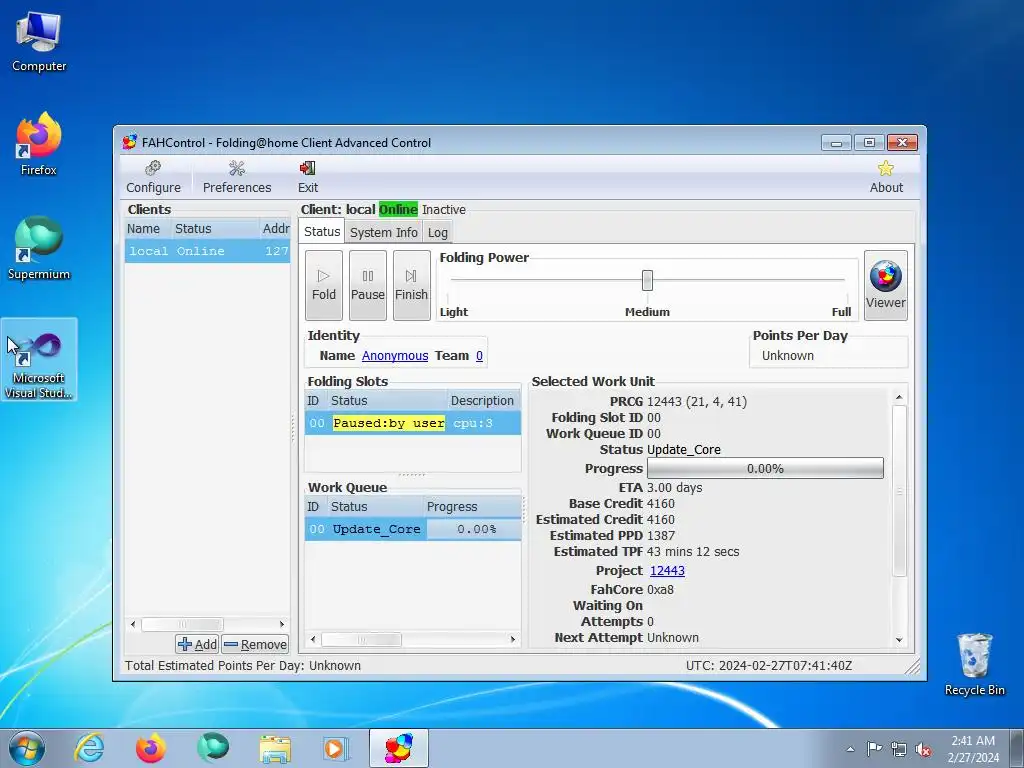This screenshot has width=1024, height=768.
Task: Sort Clients by Status column header
Action: (x=215, y=229)
